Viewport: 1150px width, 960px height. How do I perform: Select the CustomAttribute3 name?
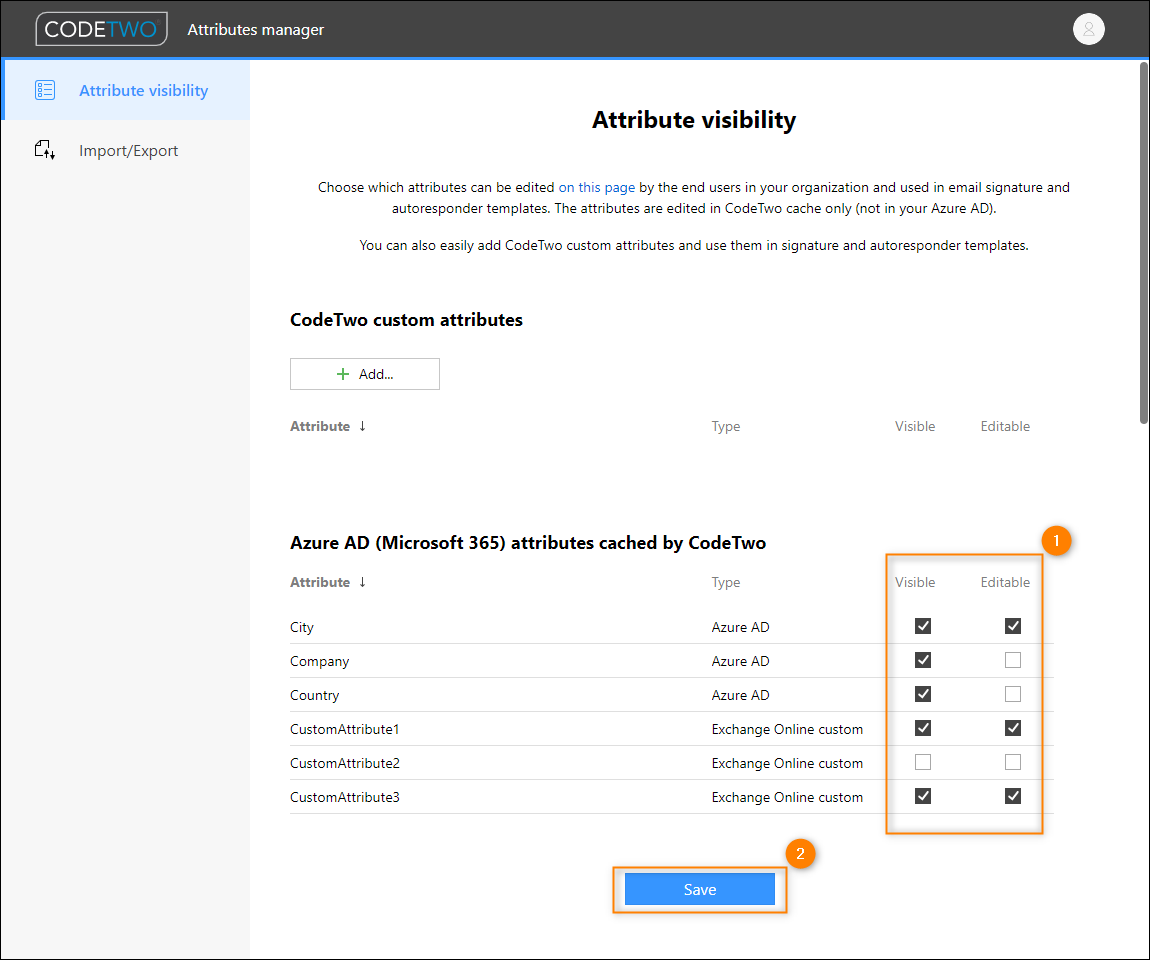click(x=345, y=797)
